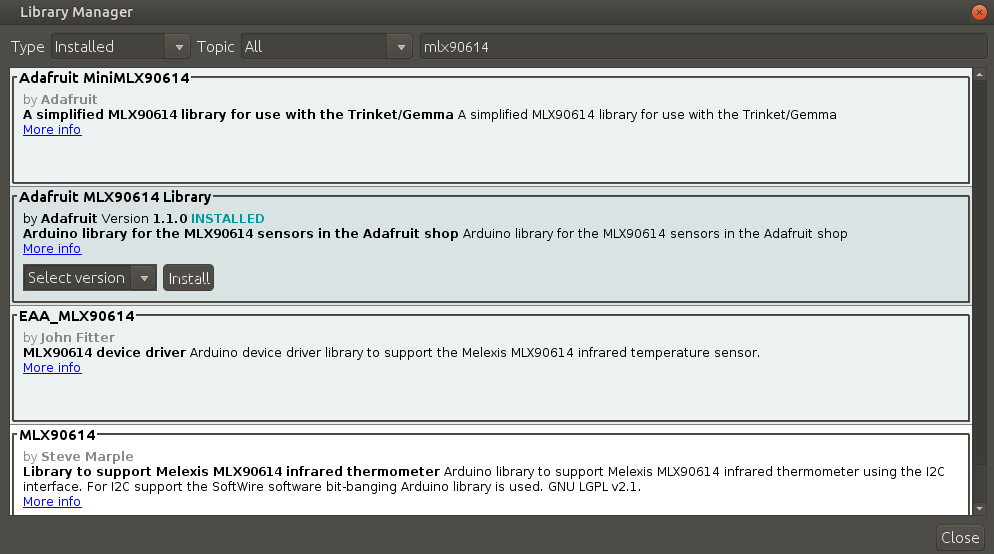Click the INSTALLED status label

click(228, 219)
